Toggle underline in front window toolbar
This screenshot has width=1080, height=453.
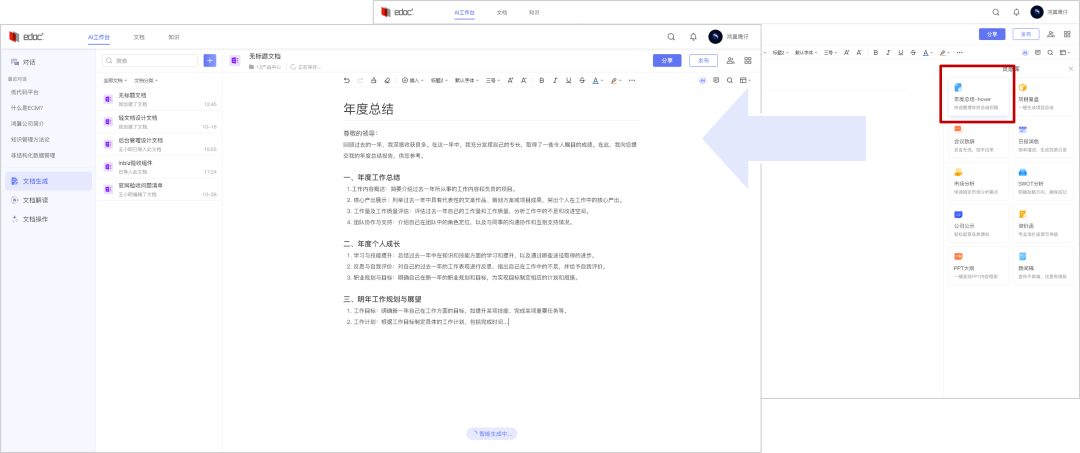tap(569, 81)
